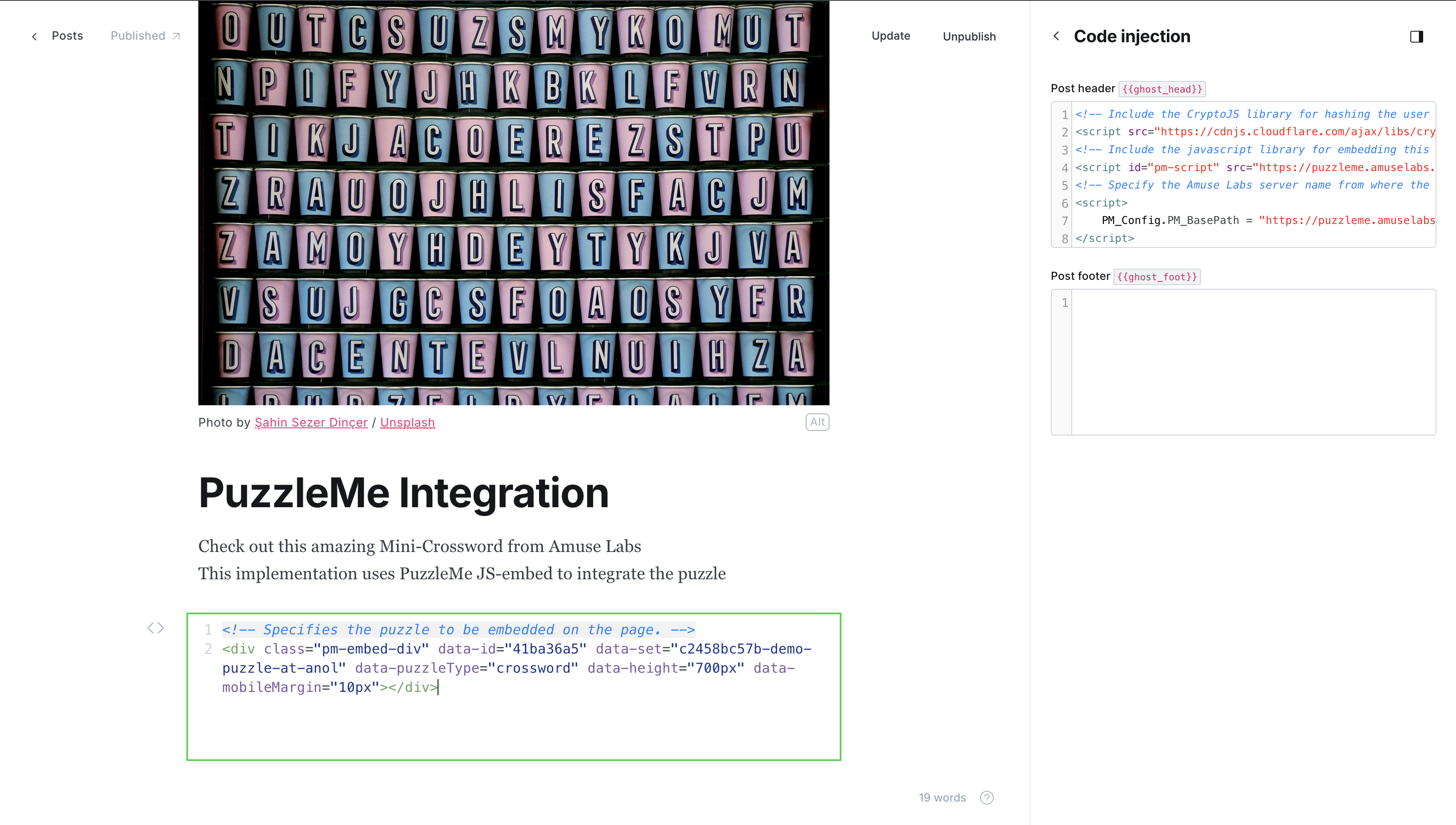Screen dimensions: 1456x825
Task: Click the back arrow next to Posts
Action: pos(35,36)
